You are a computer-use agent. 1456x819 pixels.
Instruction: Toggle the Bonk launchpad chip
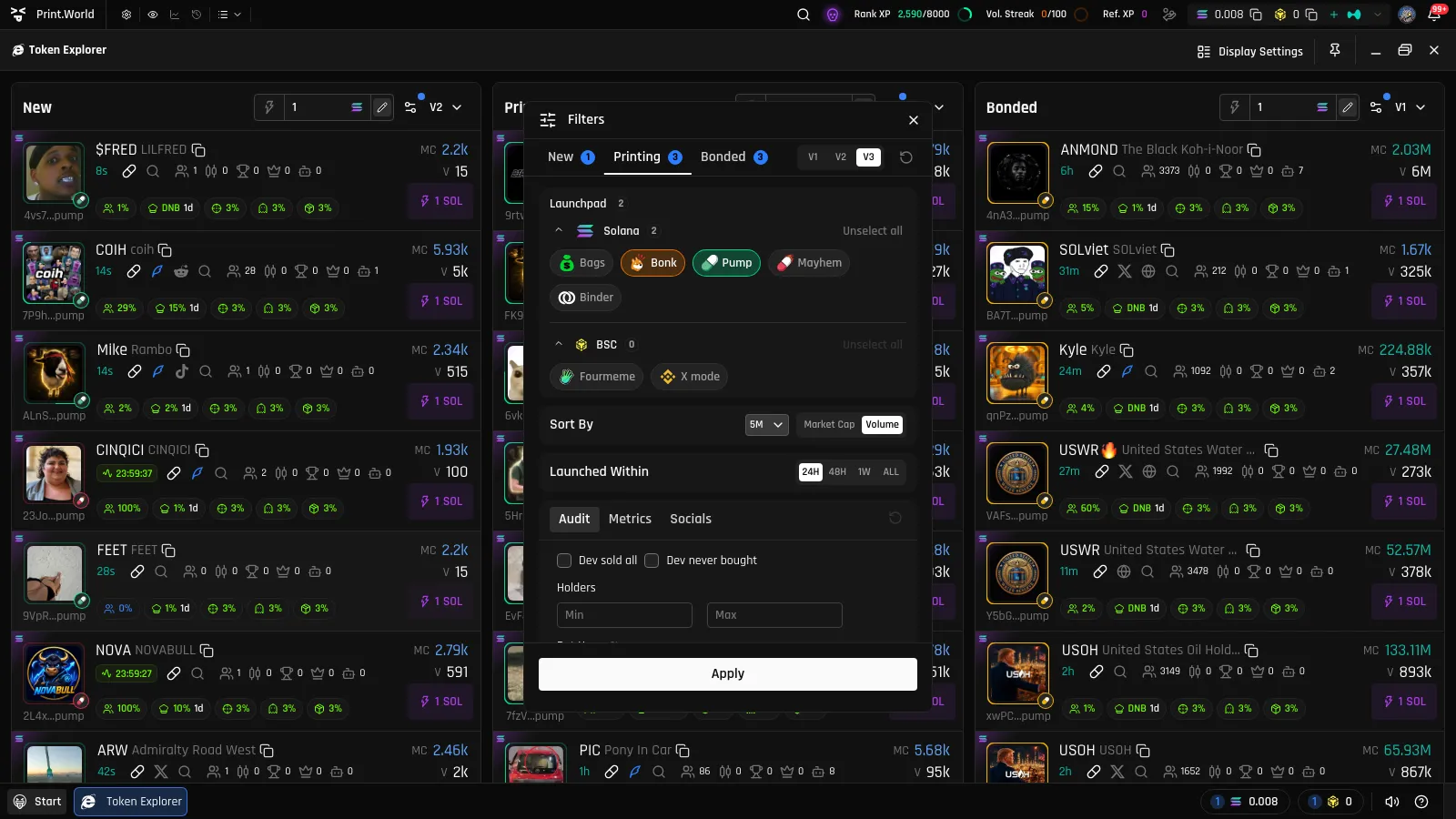point(653,263)
